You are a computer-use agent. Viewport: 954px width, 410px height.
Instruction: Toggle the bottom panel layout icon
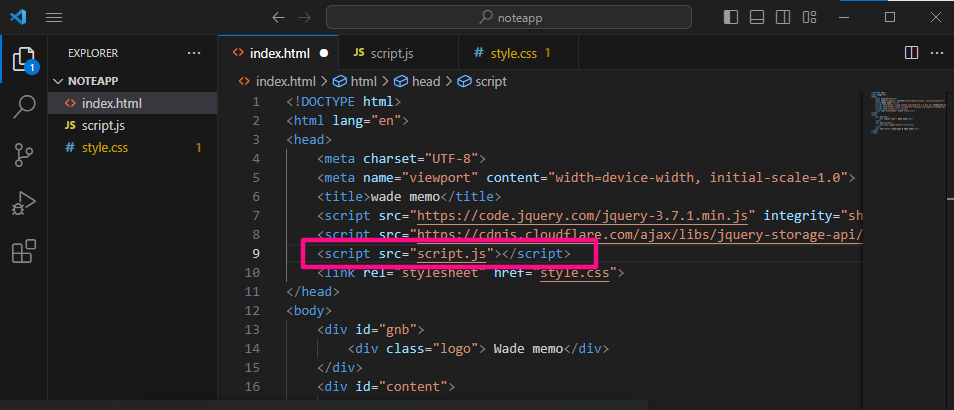point(757,17)
